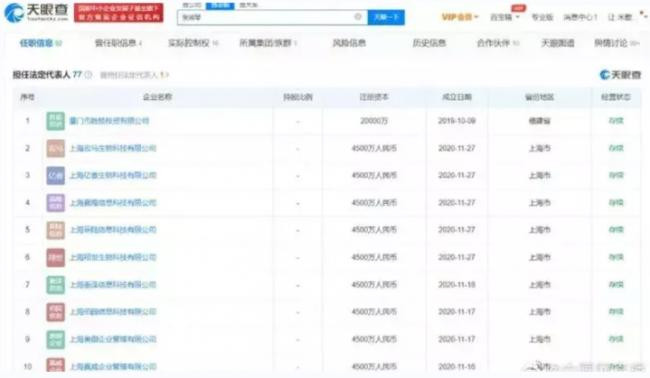Click the green status label in row 1
This screenshot has width=650, height=378.
click(x=616, y=121)
